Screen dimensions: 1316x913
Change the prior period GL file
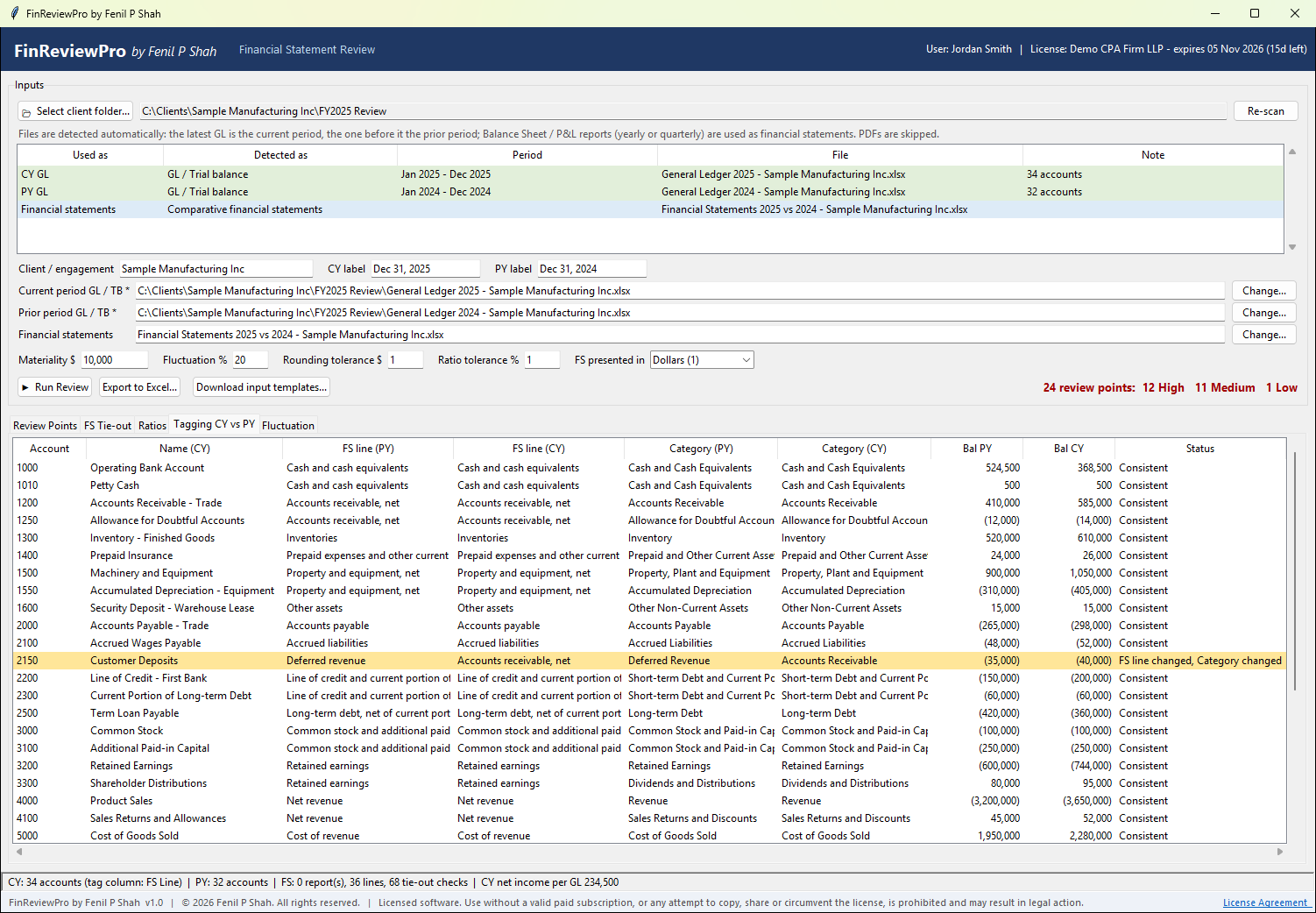pos(1263,313)
